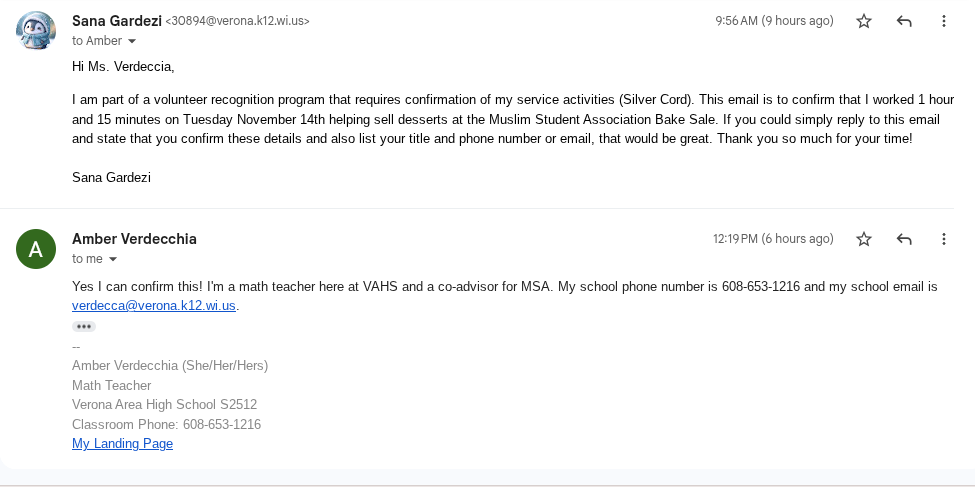Click Amber's green "A" avatar
The width and height of the screenshot is (975, 487).
(36, 249)
